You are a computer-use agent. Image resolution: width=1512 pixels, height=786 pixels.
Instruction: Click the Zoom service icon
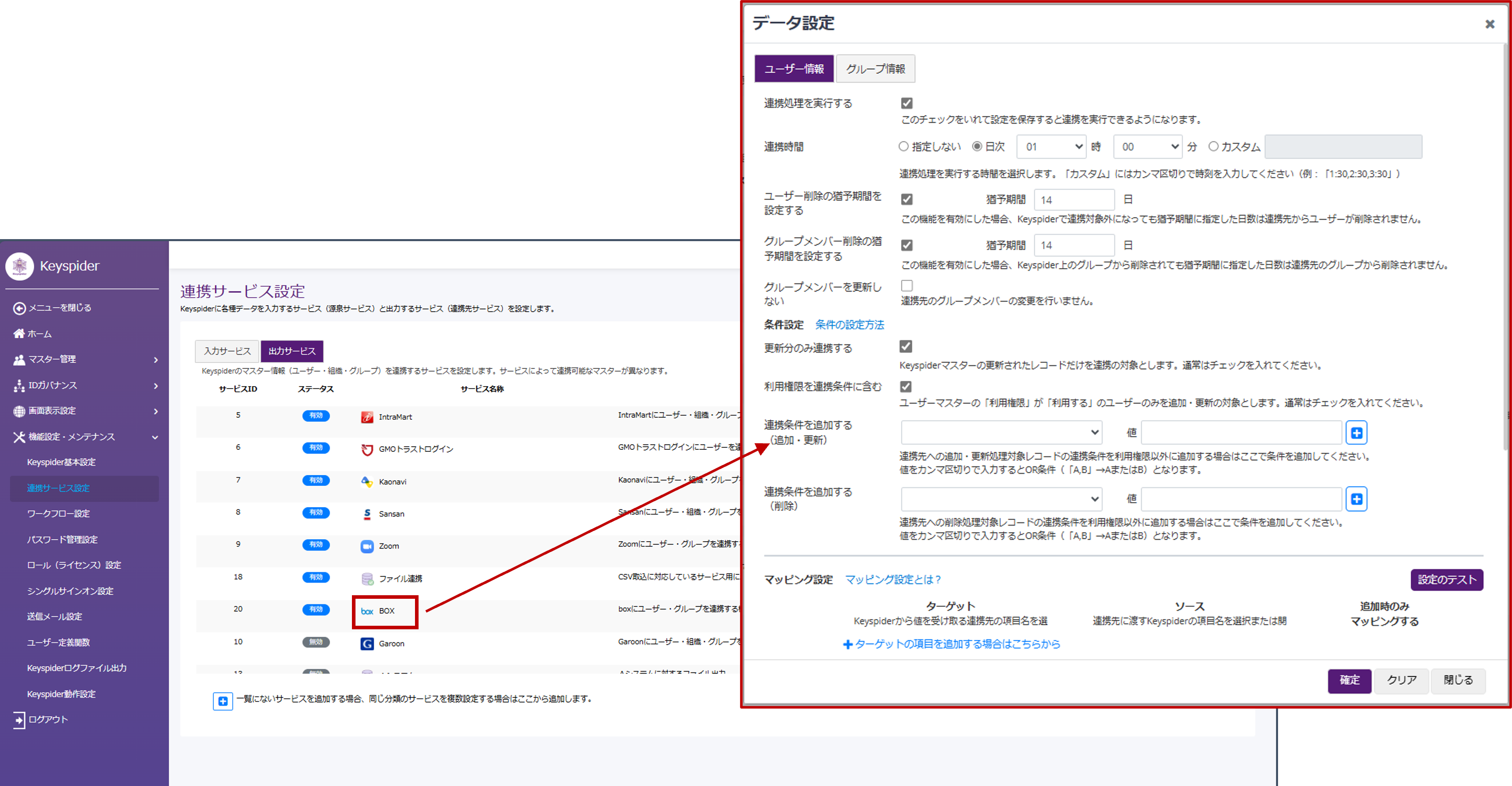point(367,546)
